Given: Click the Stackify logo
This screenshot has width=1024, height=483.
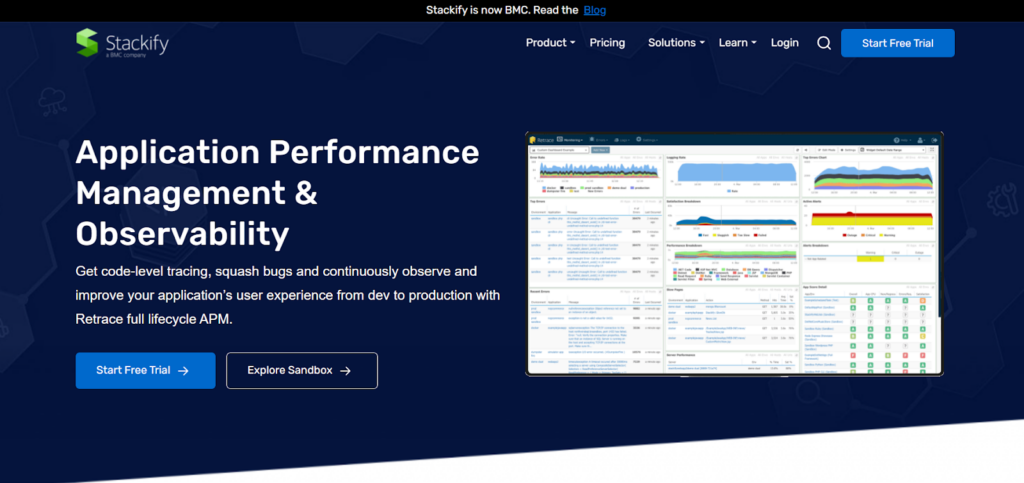Looking at the screenshot, I should tap(122, 43).
